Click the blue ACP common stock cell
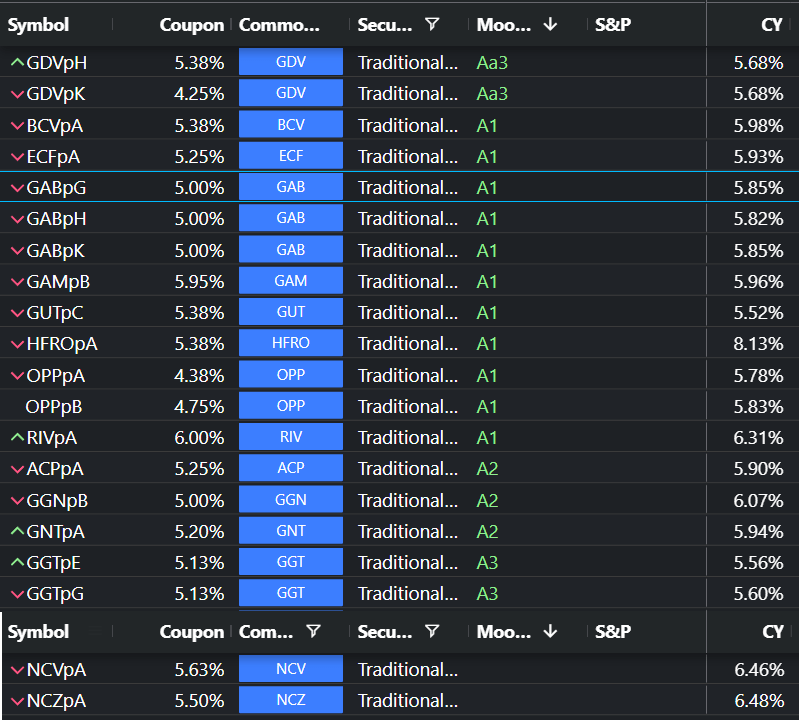 pos(291,467)
